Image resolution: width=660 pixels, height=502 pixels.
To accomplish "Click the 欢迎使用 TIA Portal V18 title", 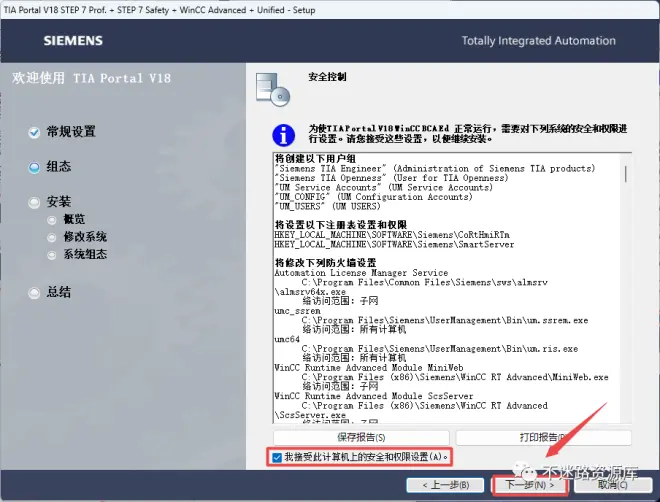I will tap(91, 78).
